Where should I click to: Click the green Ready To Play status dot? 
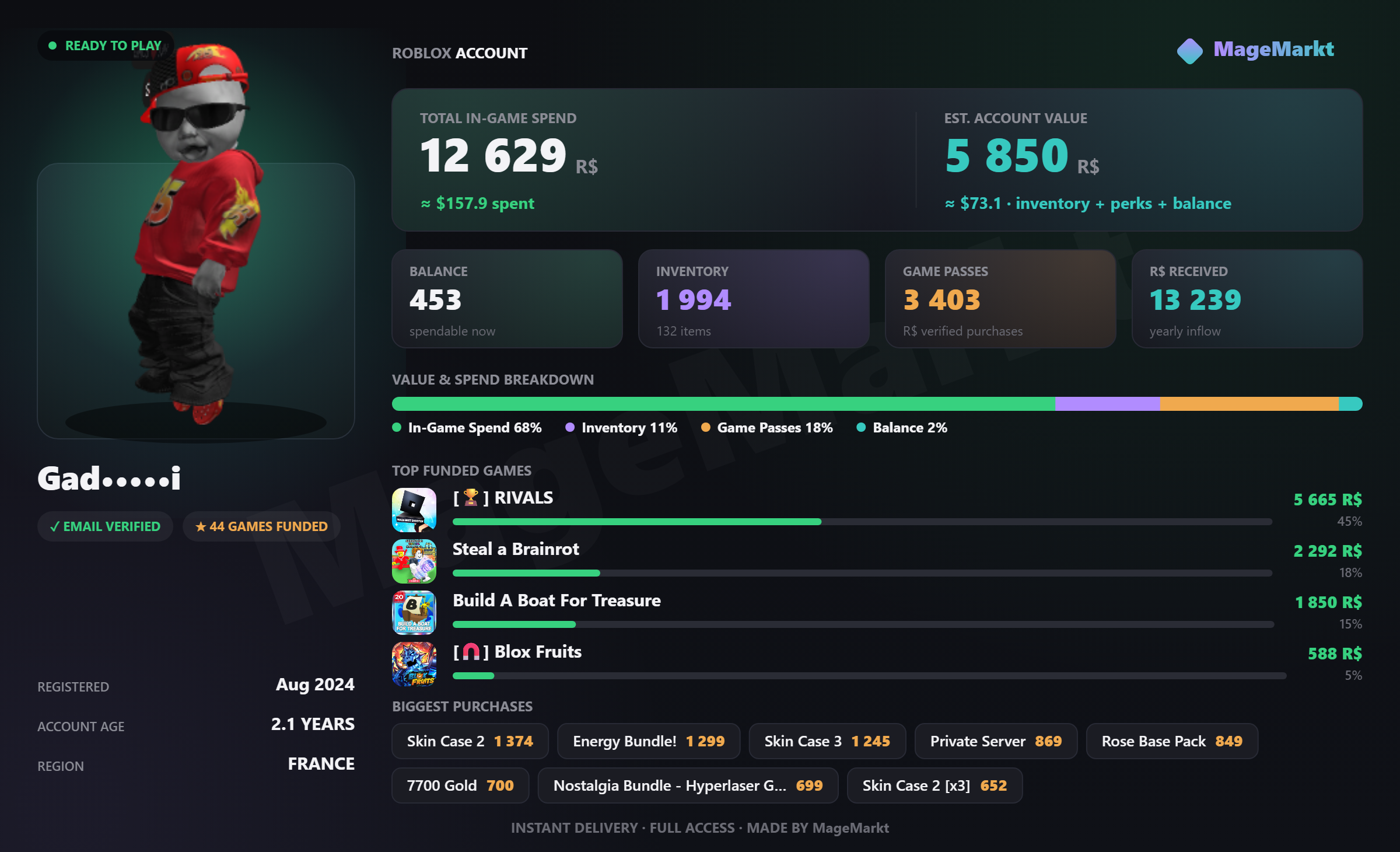[52, 46]
